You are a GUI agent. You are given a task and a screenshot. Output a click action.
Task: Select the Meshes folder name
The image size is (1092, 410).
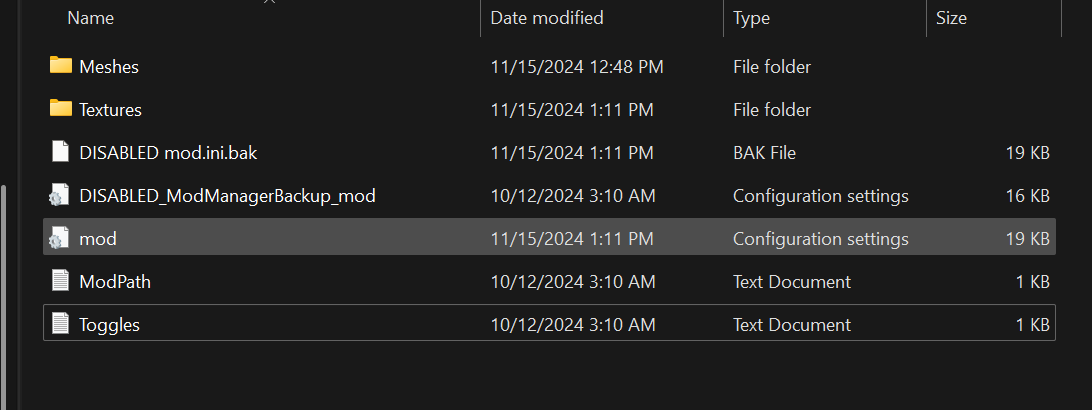coord(109,67)
